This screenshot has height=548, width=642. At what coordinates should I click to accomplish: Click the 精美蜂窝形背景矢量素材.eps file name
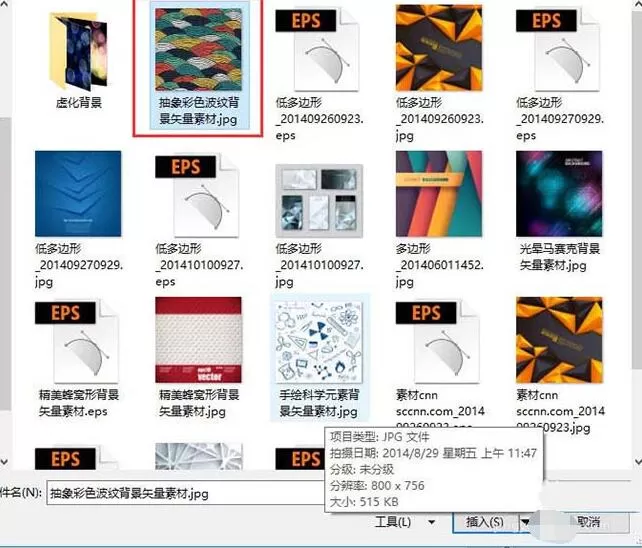[78, 403]
